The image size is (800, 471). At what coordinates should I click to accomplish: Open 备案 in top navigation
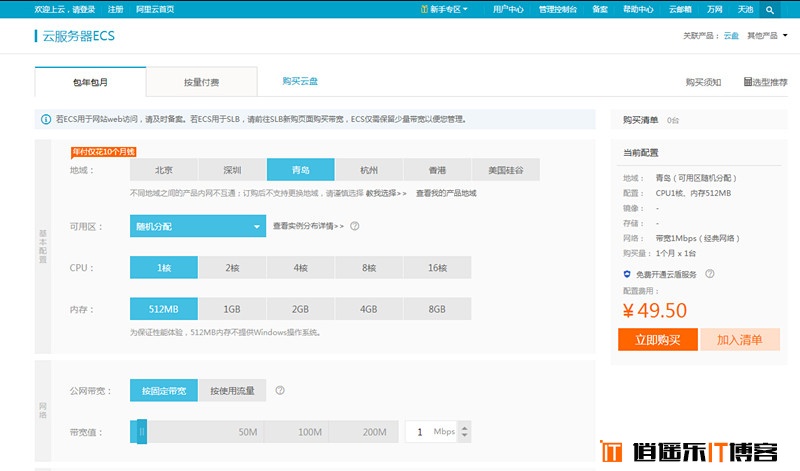click(x=599, y=9)
